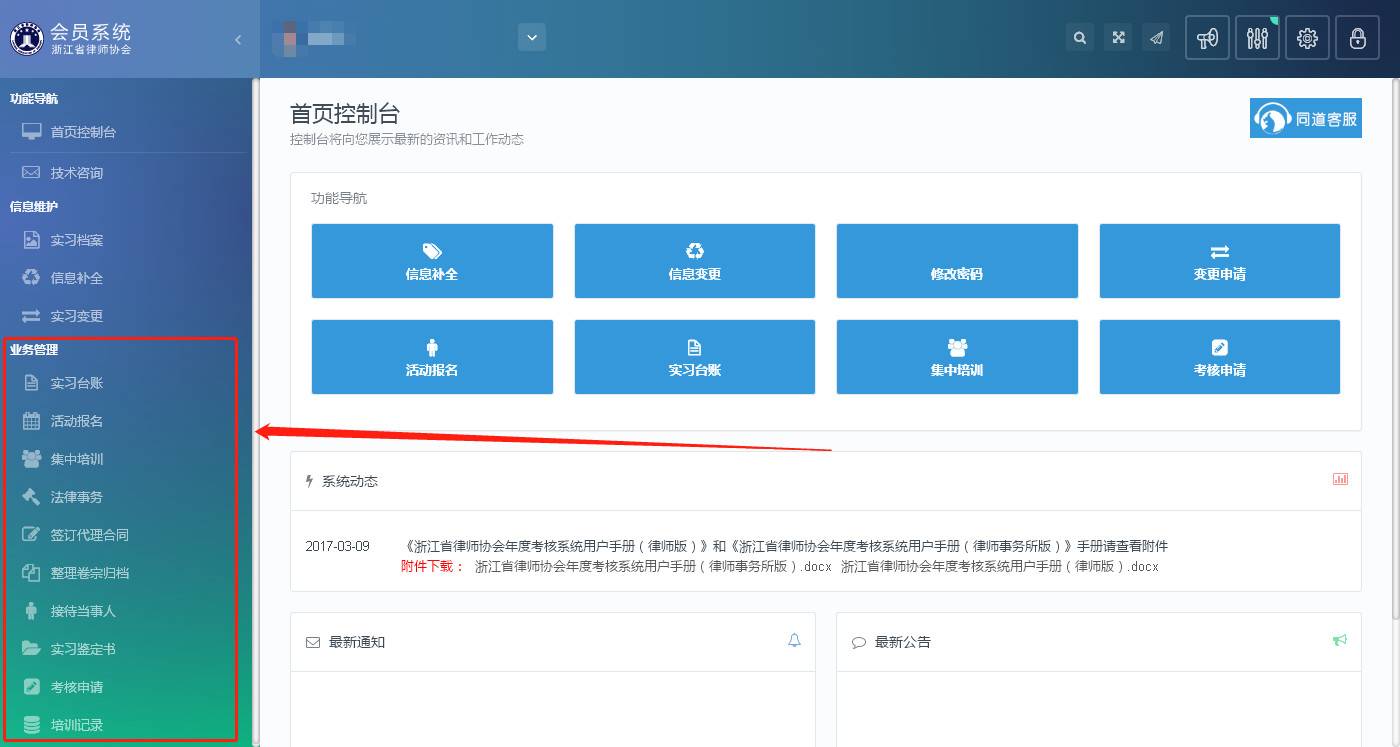Click the paper plane icon in header
Screen dimensions: 1400x747
(1156, 38)
